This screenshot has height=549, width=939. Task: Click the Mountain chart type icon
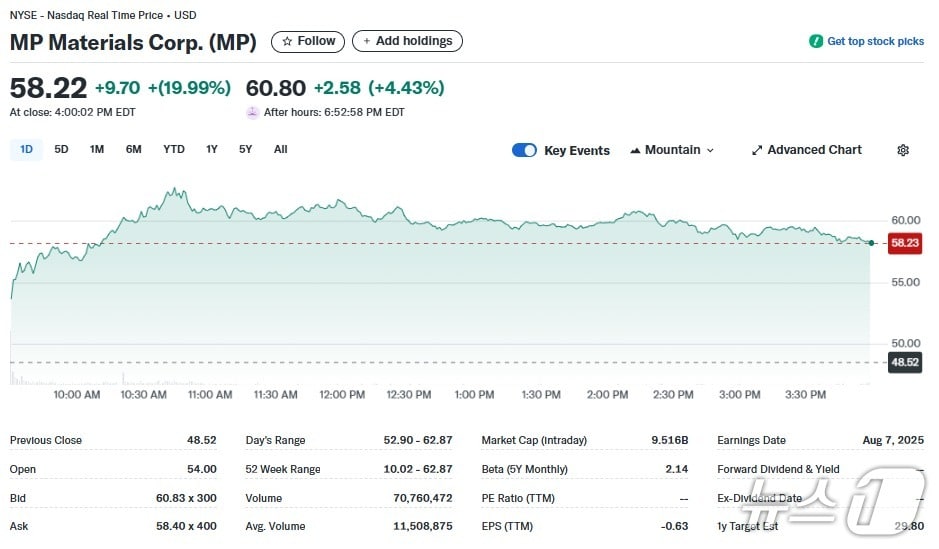point(635,150)
